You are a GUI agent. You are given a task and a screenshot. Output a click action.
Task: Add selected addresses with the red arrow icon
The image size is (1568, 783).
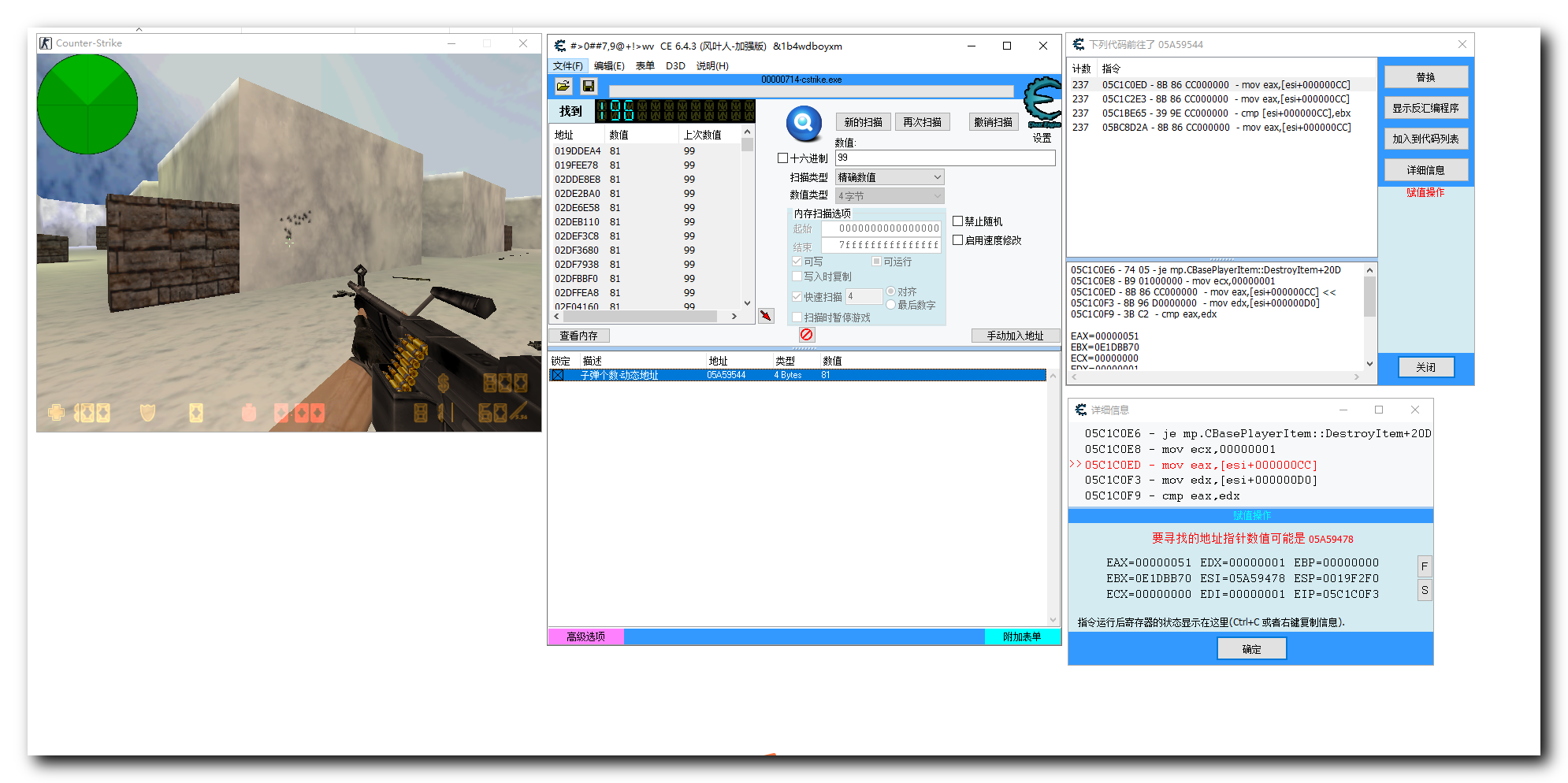(766, 316)
